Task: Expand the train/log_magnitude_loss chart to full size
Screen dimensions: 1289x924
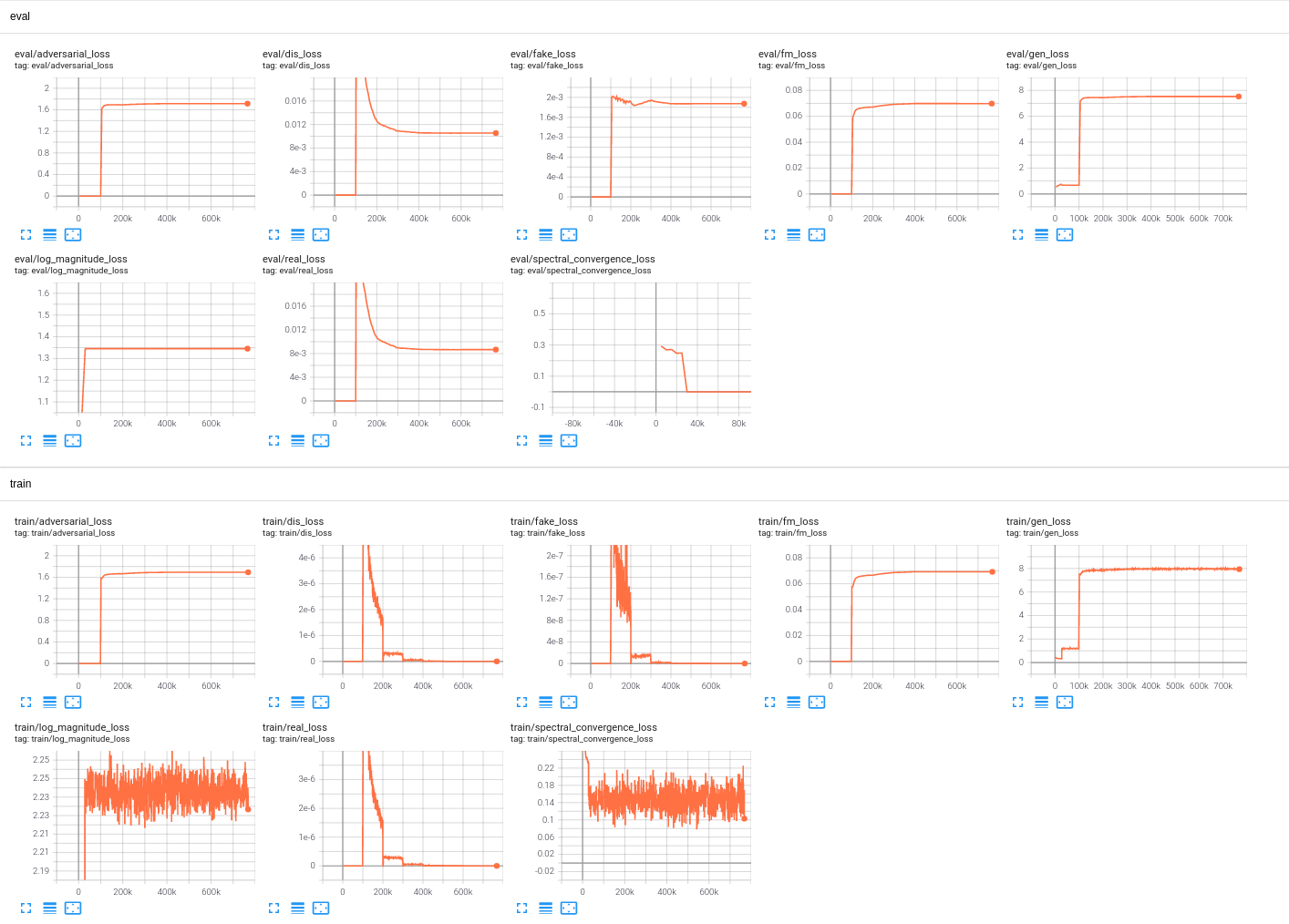Action: 26,909
